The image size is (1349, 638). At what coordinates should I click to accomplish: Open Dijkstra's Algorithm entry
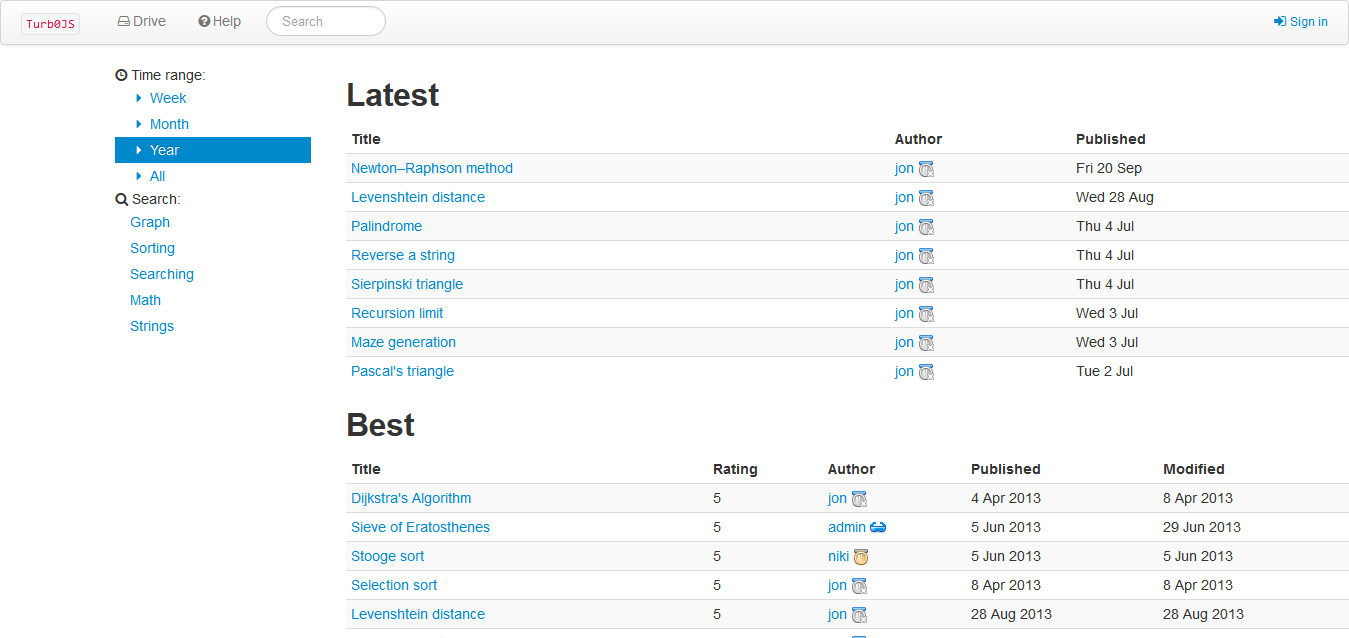[411, 498]
